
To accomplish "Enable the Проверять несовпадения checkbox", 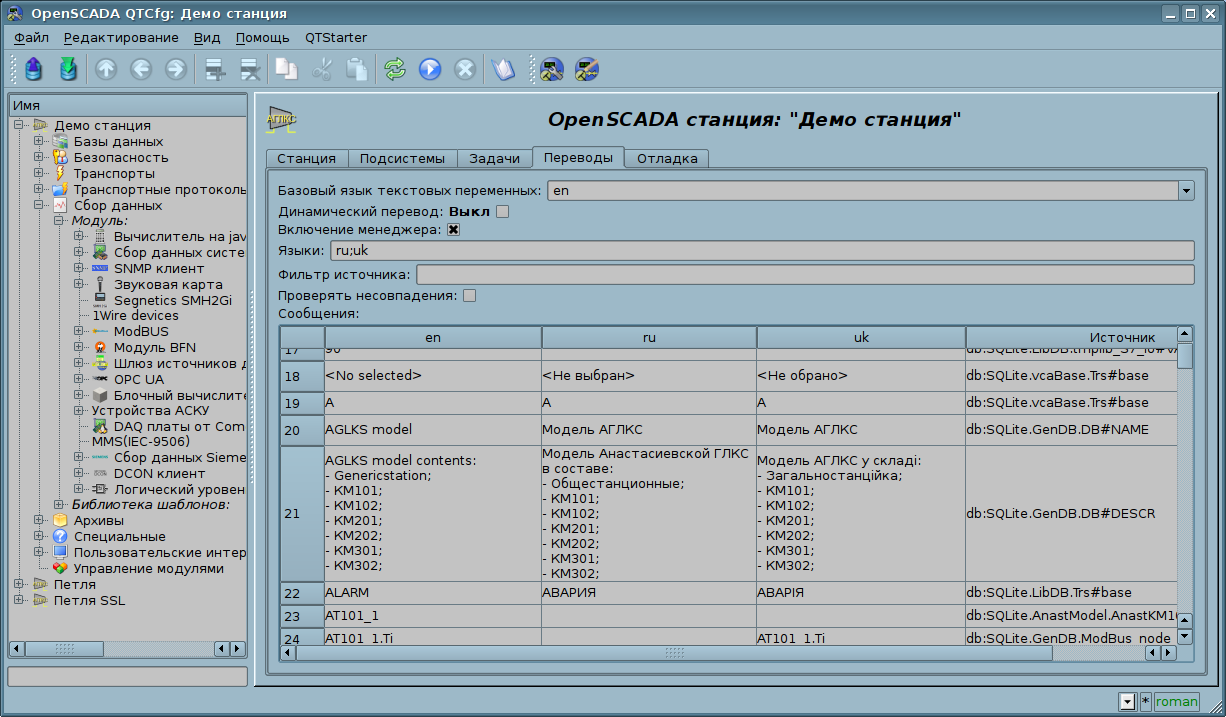I will coord(469,295).
